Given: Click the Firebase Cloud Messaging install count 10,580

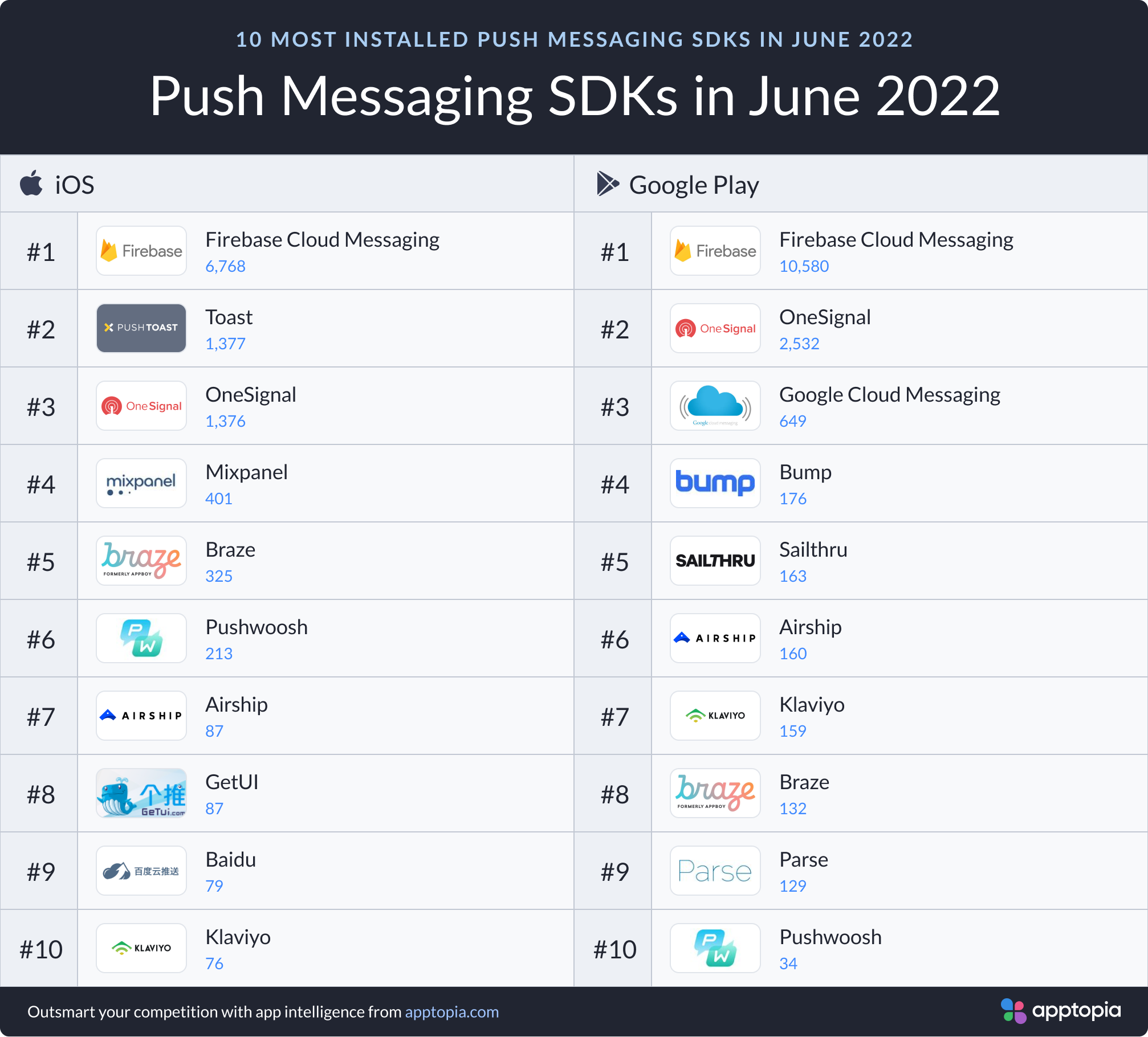Looking at the screenshot, I should tap(804, 266).
